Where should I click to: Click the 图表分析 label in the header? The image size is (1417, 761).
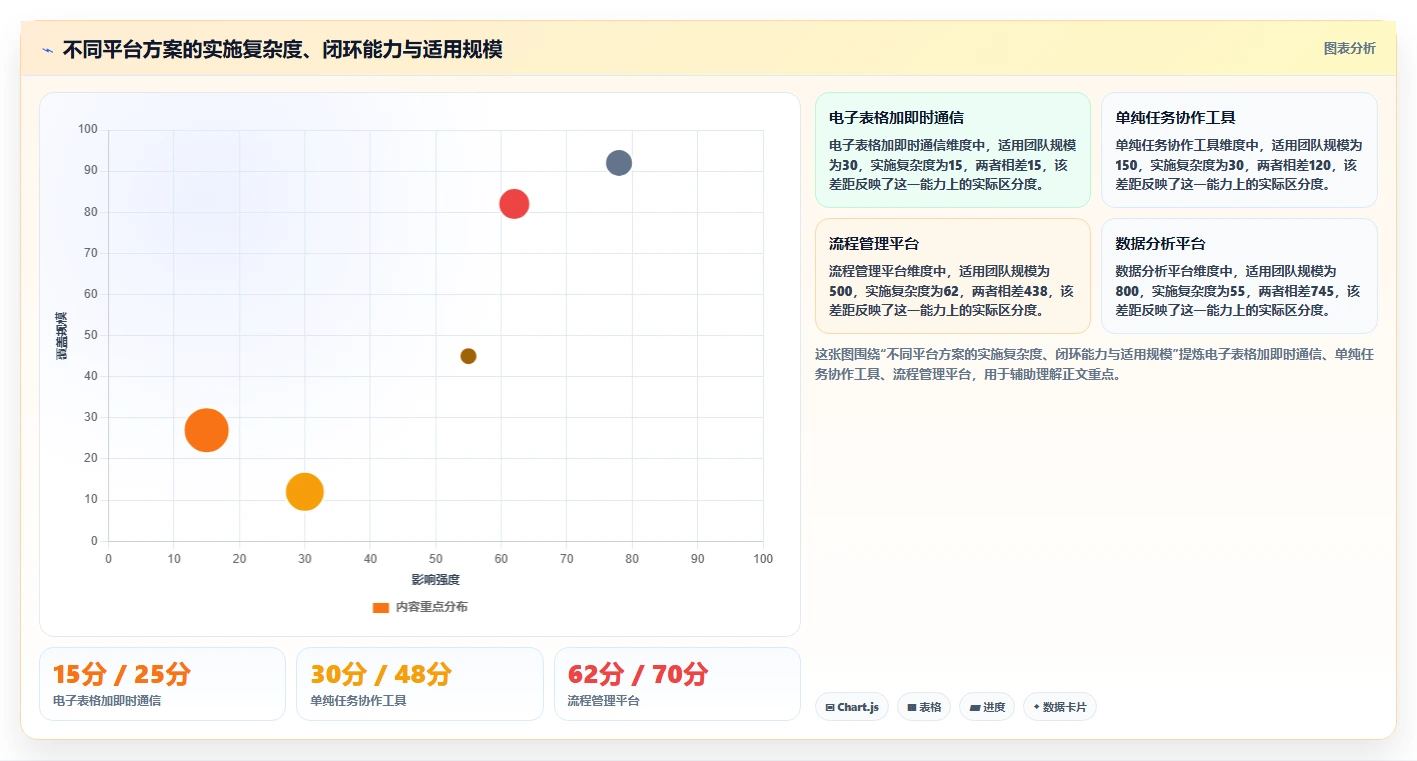point(1349,48)
